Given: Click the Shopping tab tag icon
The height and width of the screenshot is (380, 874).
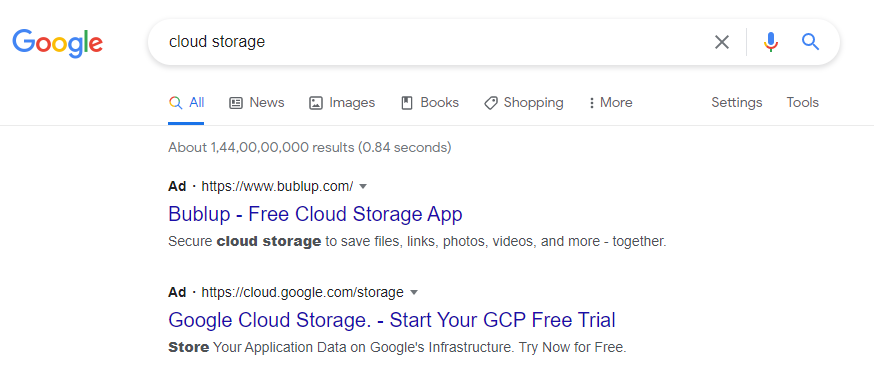Looking at the screenshot, I should [491, 103].
